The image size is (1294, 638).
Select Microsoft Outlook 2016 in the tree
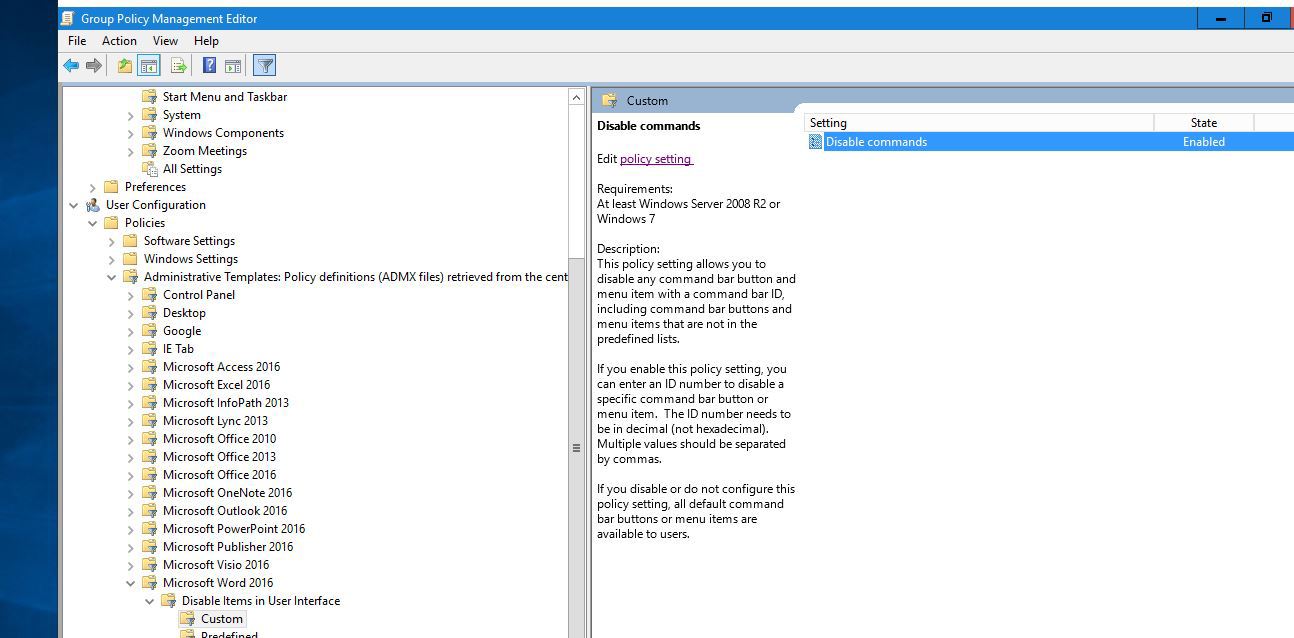click(225, 511)
